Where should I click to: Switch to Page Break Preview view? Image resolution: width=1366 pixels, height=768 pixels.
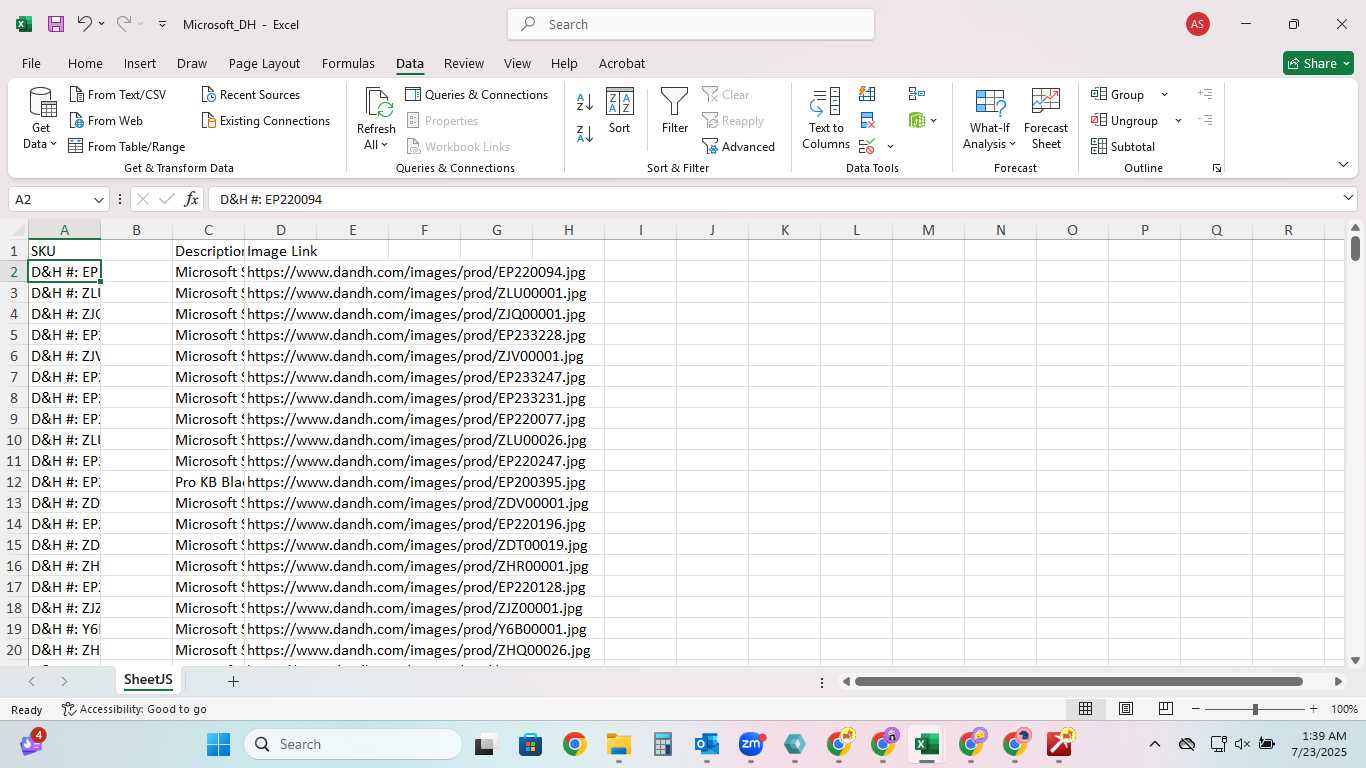coord(1165,709)
